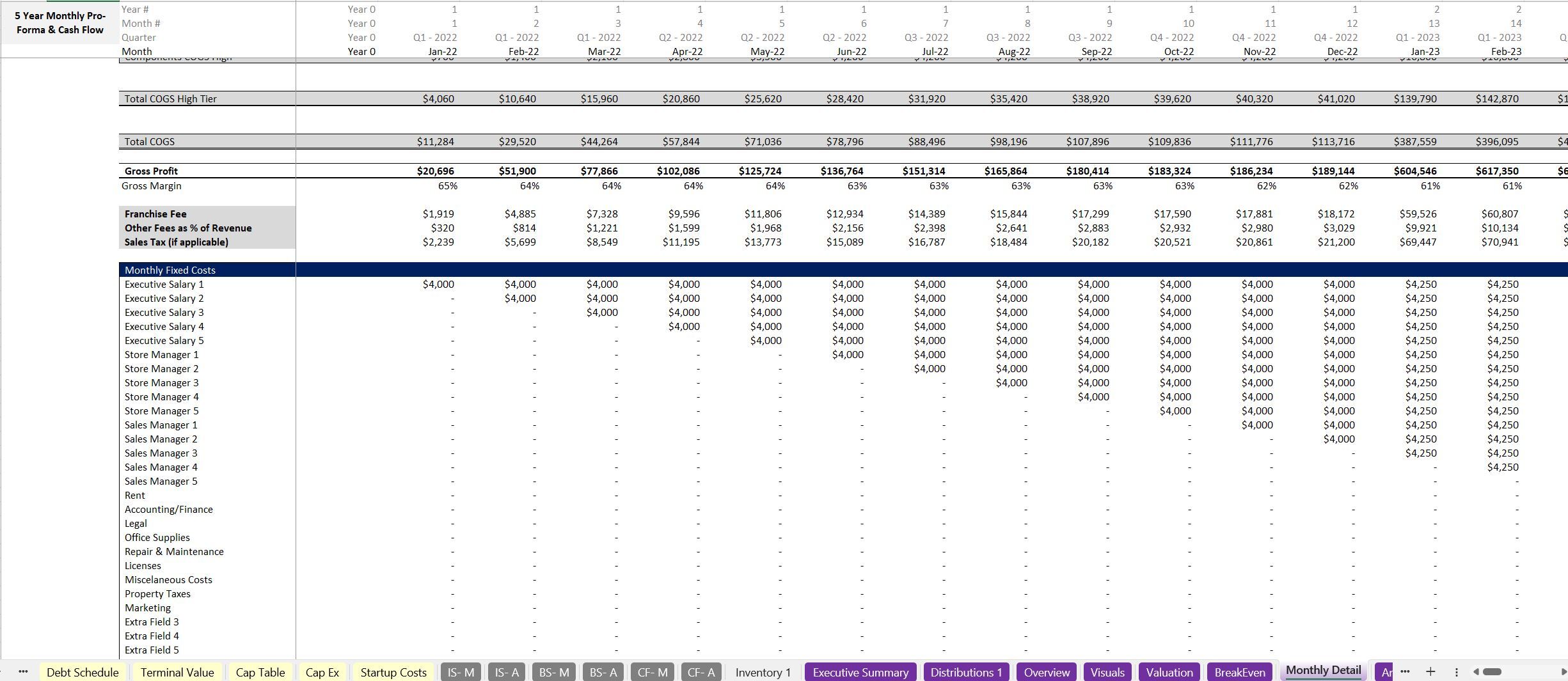Open the Terminal Value sheet
Screen dimensions: 1568x681
pos(177,672)
